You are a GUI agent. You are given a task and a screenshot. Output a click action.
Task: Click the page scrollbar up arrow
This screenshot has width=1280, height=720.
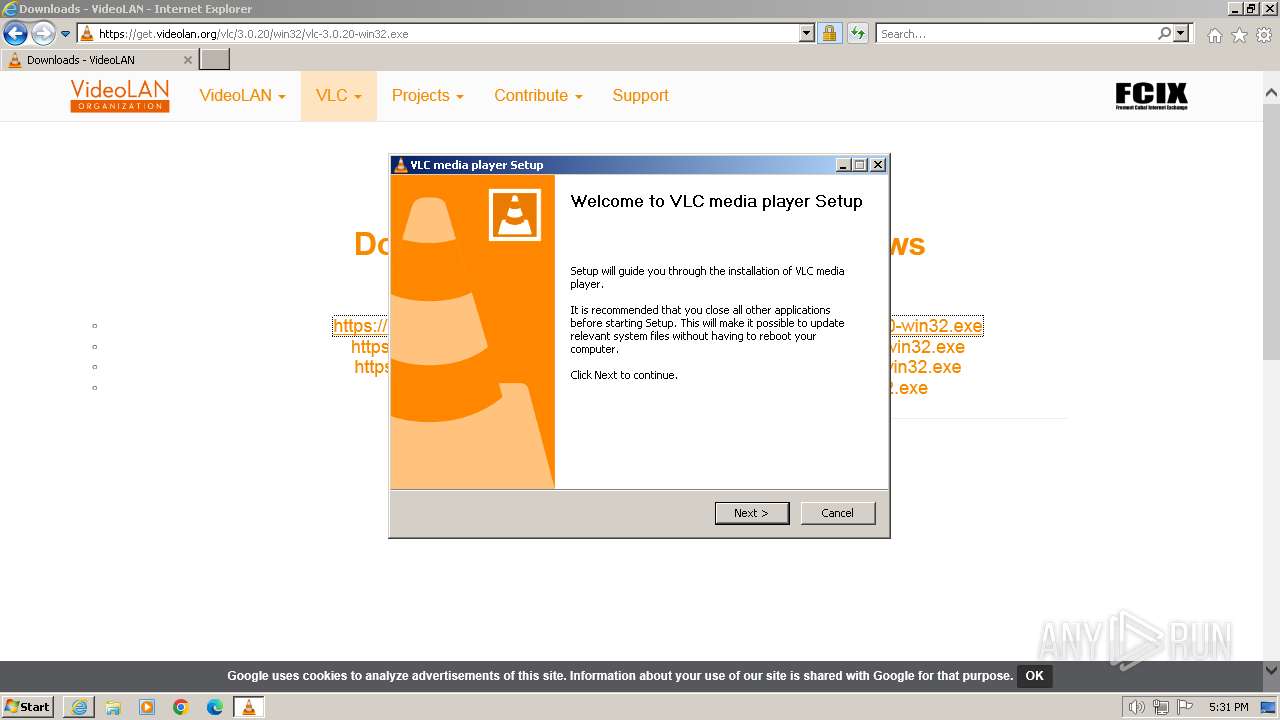[x=1271, y=93]
